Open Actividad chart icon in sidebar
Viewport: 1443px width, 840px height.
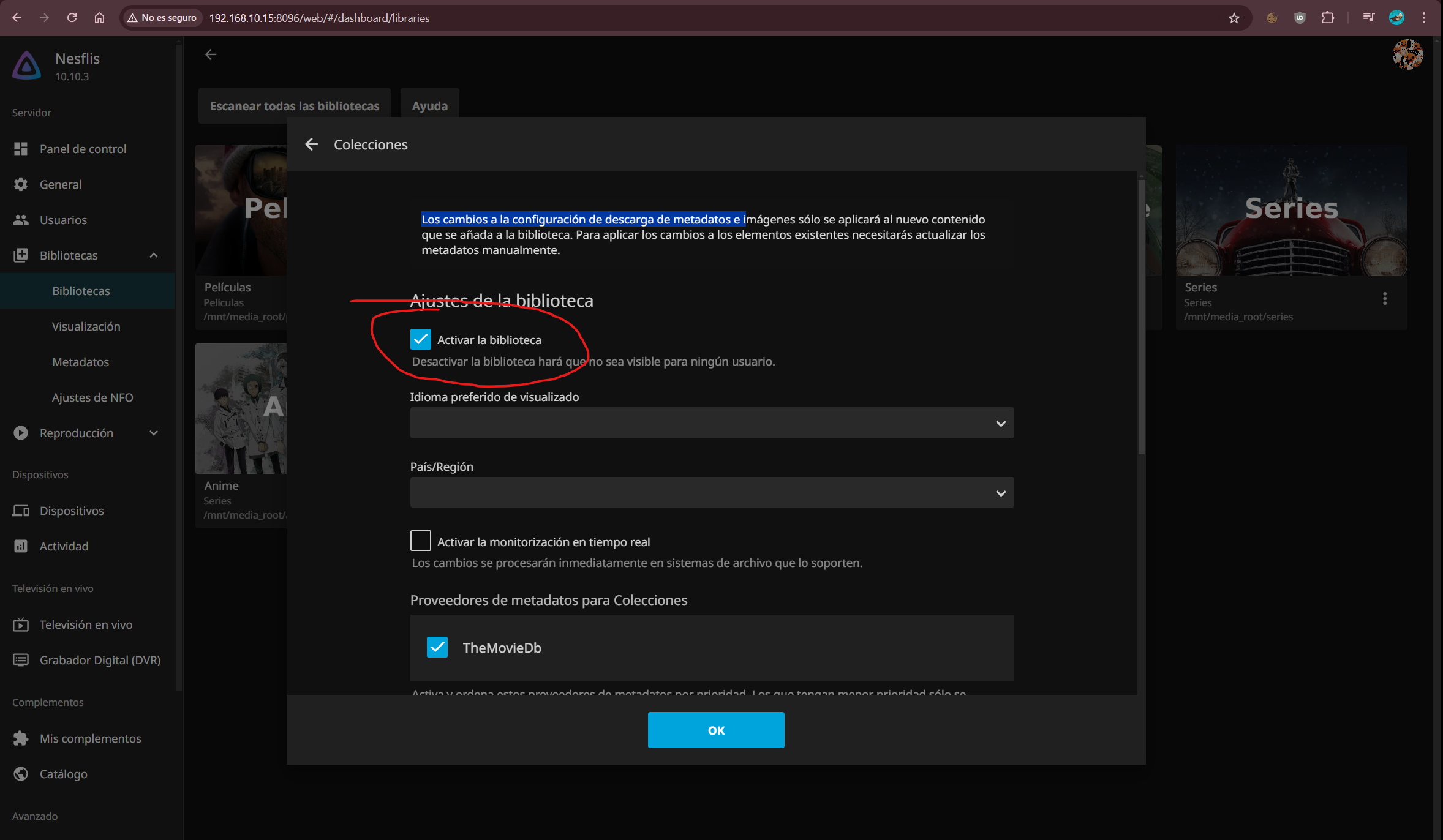coord(21,546)
